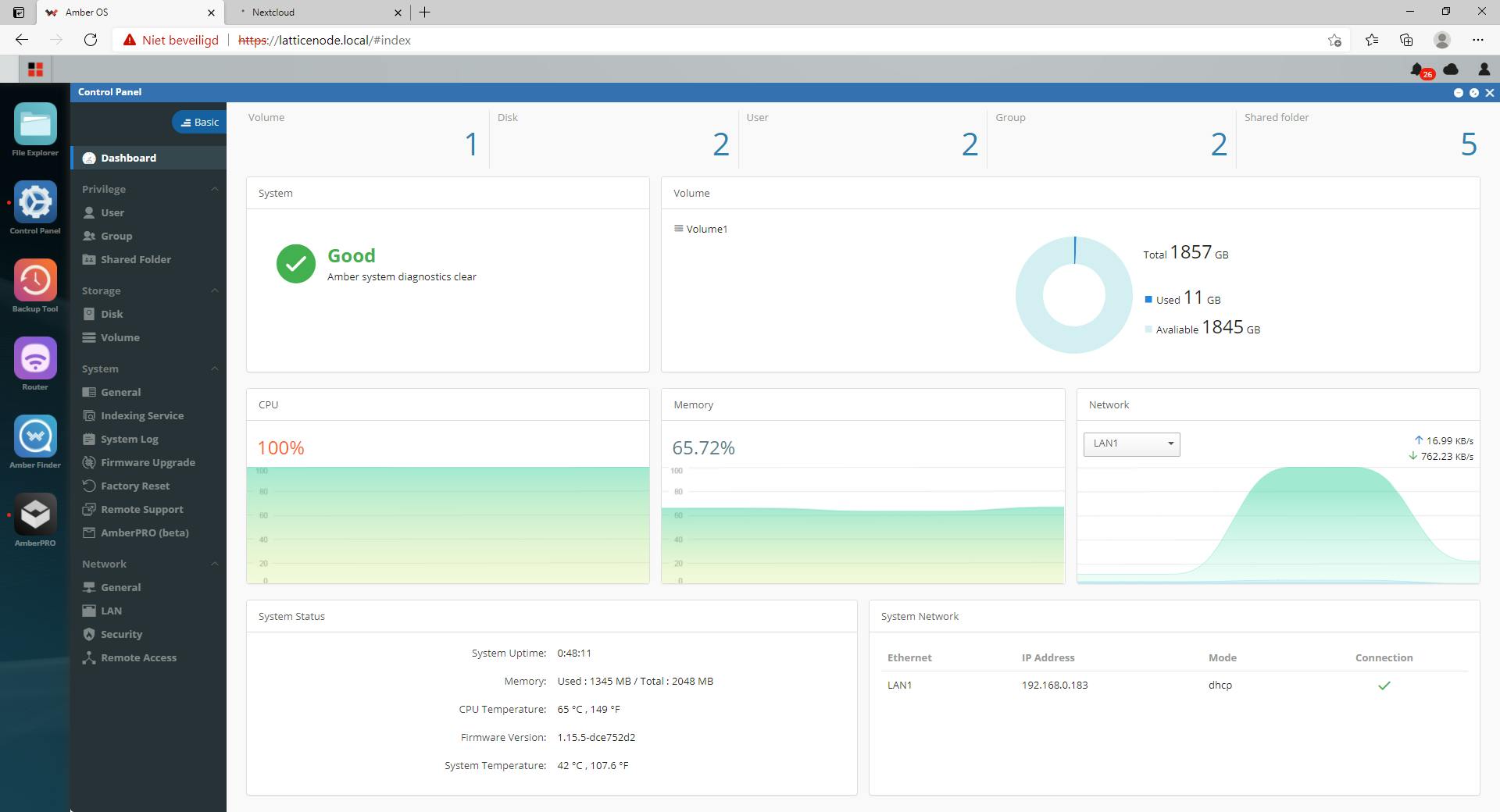The image size is (1500, 812).
Task: Open Remote Access settings
Action: [x=148, y=657]
